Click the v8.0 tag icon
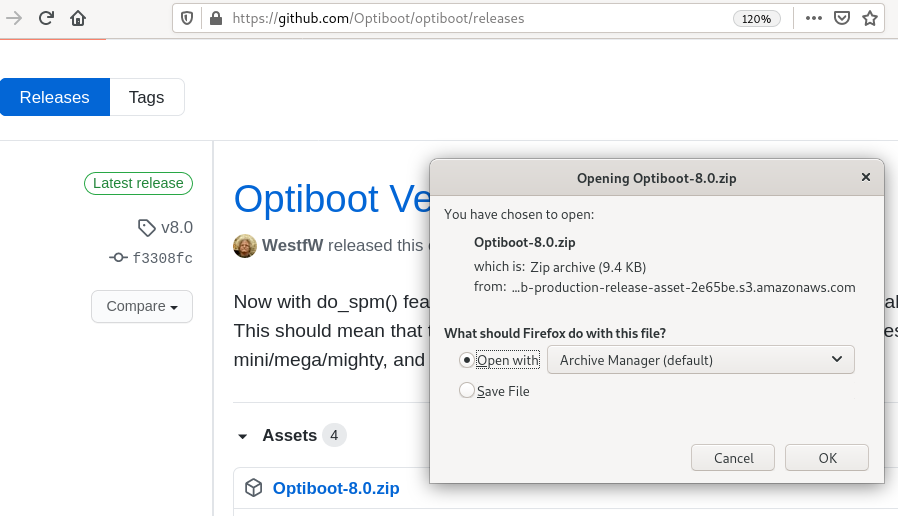 click(147, 227)
